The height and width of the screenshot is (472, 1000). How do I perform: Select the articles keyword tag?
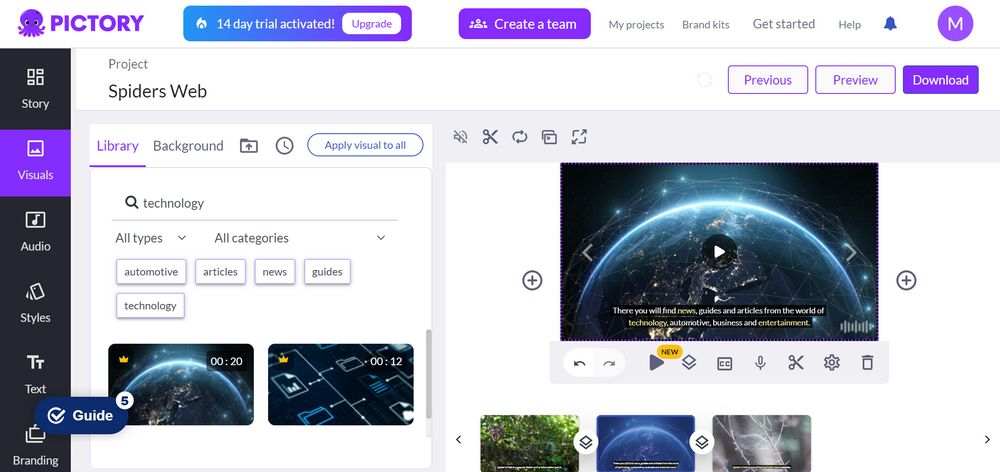click(x=221, y=272)
